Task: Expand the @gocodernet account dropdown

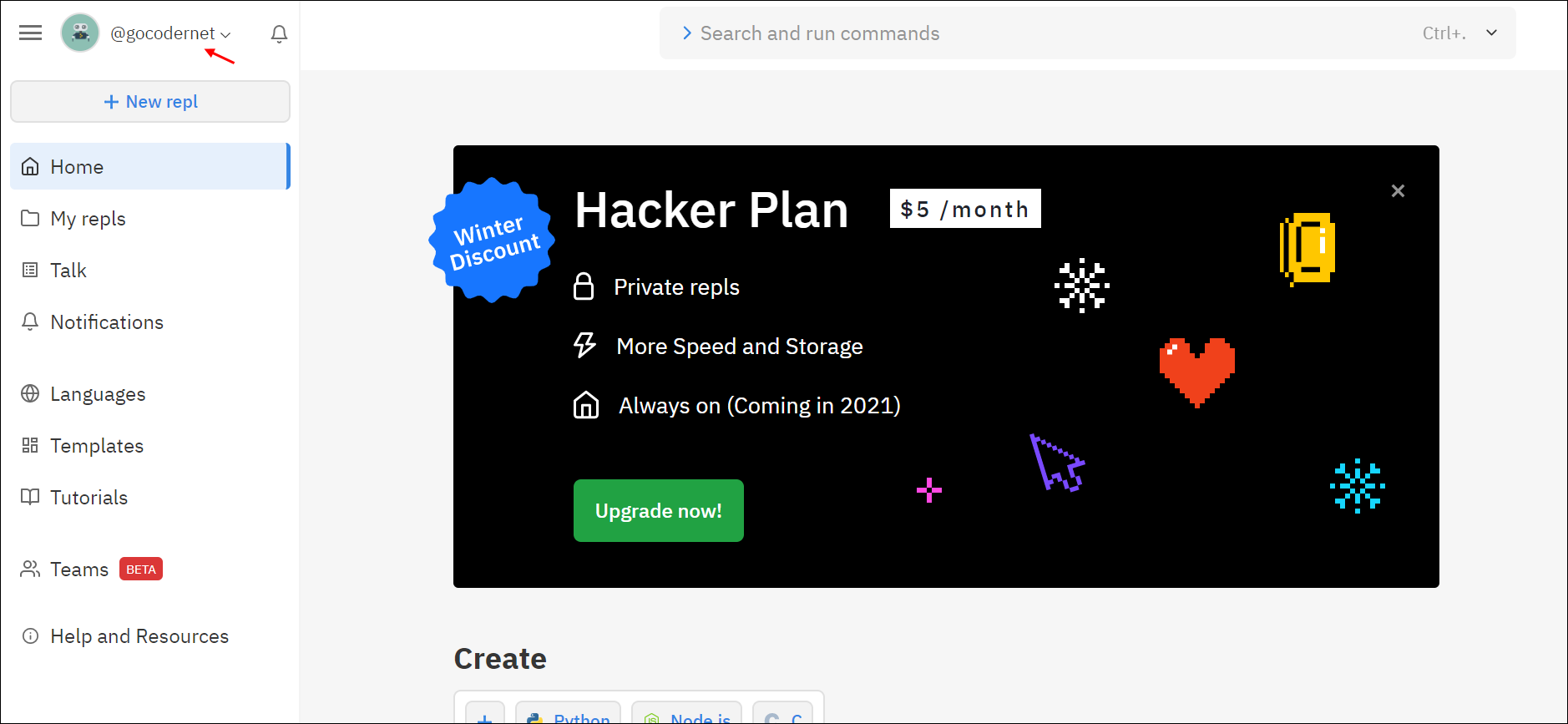Action: (x=170, y=33)
